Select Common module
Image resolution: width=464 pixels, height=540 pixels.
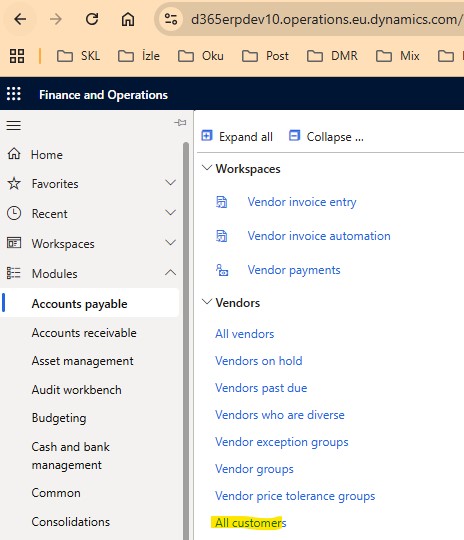(x=56, y=493)
